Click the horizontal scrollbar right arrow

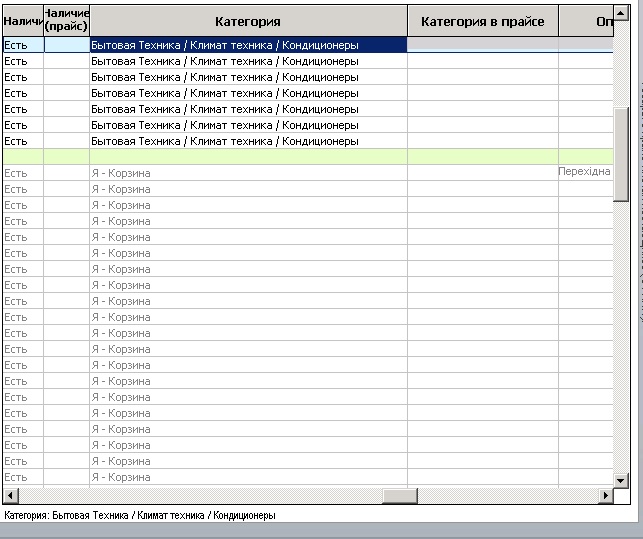606,496
